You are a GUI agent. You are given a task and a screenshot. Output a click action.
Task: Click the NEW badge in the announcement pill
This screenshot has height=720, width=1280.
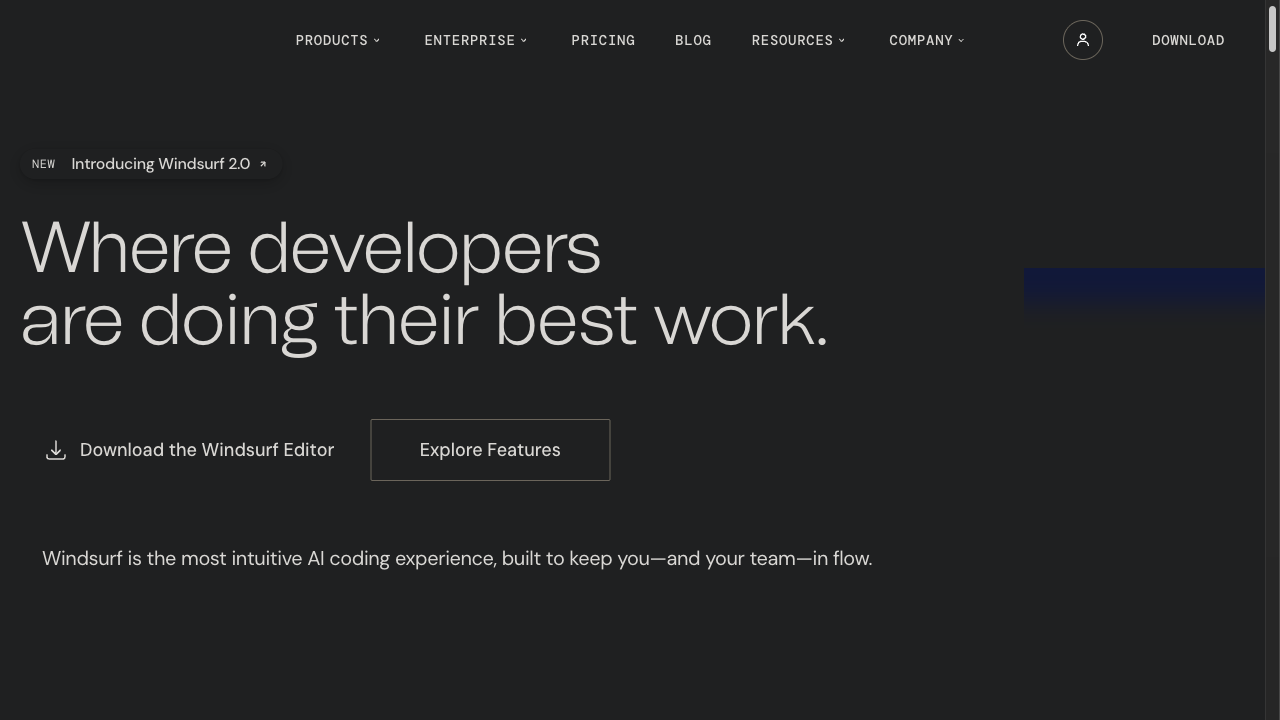[43, 164]
